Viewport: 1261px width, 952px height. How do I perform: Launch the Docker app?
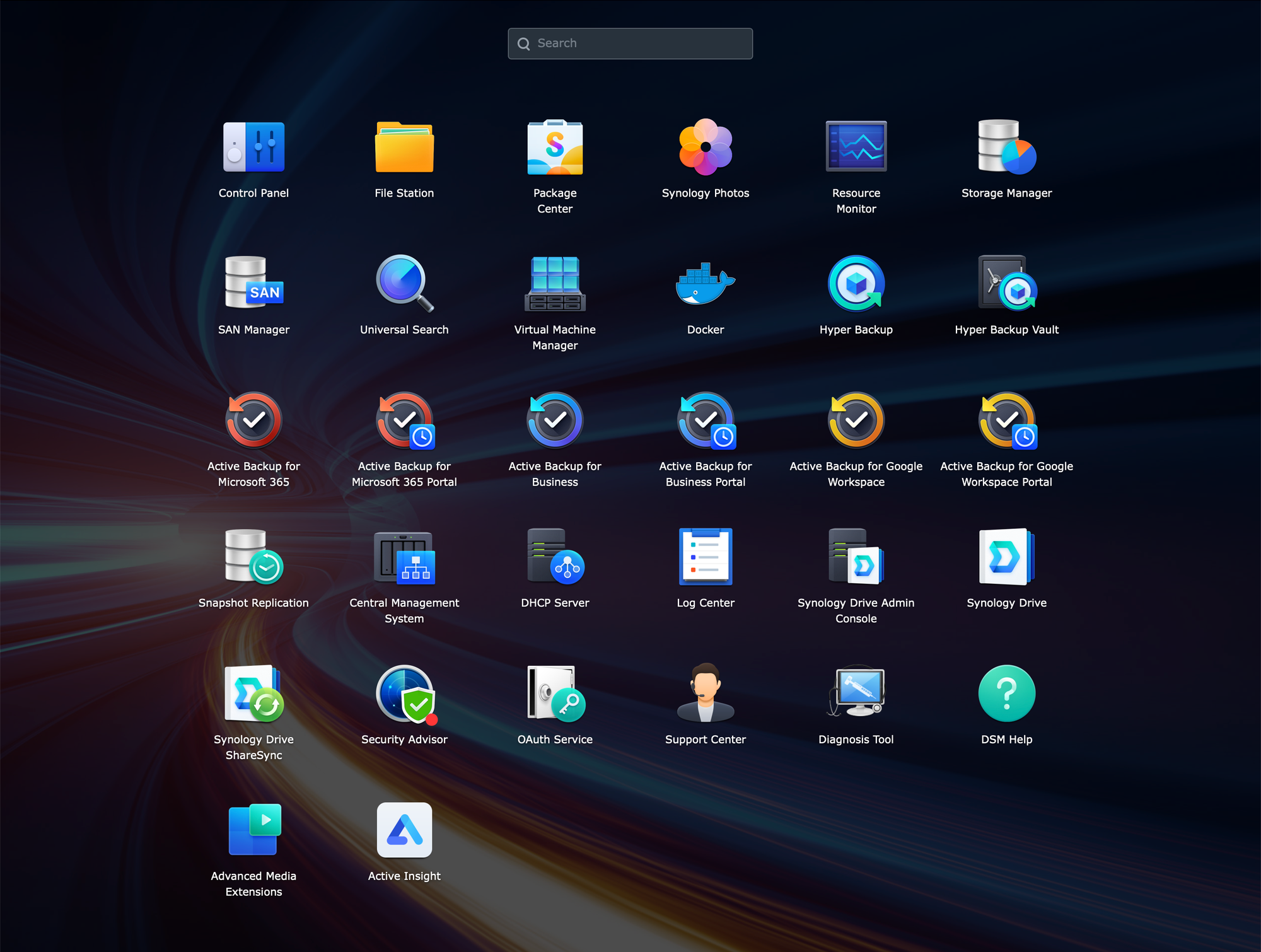706,283
